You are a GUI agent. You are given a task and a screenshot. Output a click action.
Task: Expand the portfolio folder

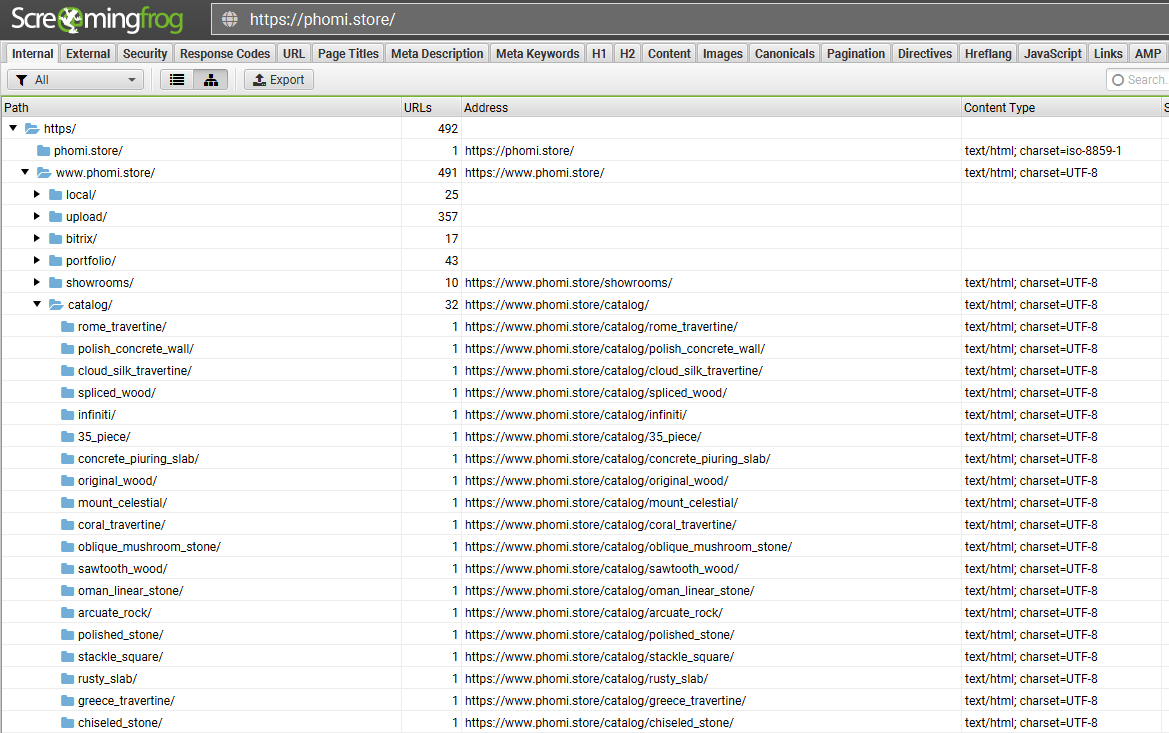click(37, 260)
